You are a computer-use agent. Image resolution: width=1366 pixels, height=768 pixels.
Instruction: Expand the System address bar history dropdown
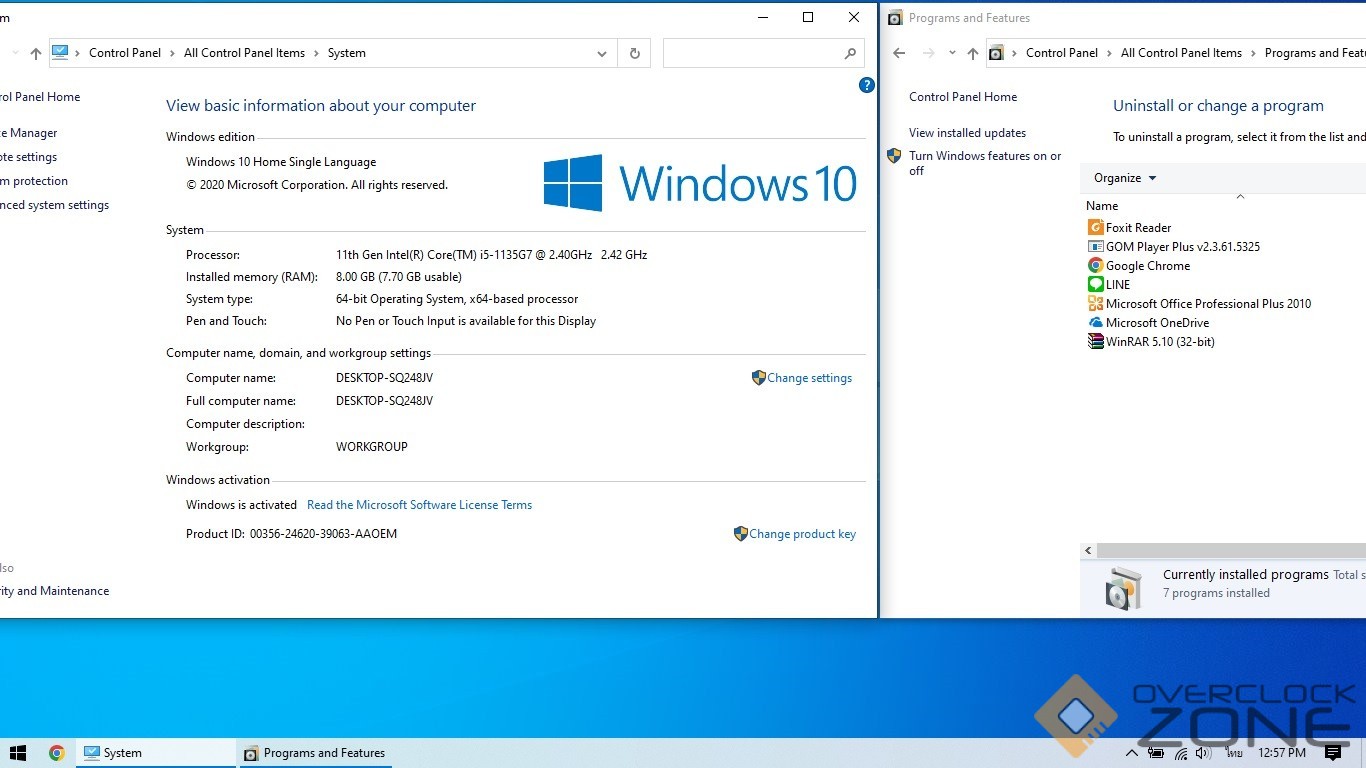[x=602, y=54]
